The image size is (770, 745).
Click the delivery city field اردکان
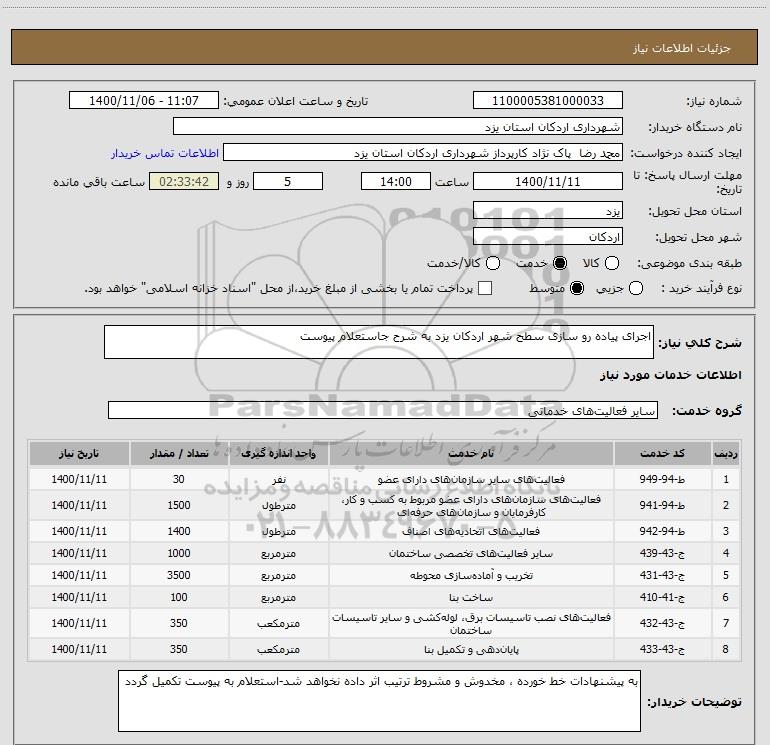548,237
